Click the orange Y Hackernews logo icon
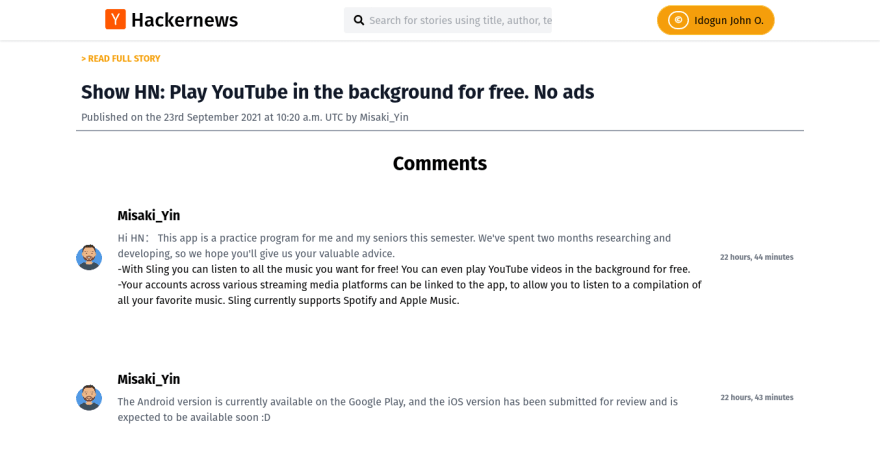Image resolution: width=880 pixels, height=456 pixels. (115, 20)
